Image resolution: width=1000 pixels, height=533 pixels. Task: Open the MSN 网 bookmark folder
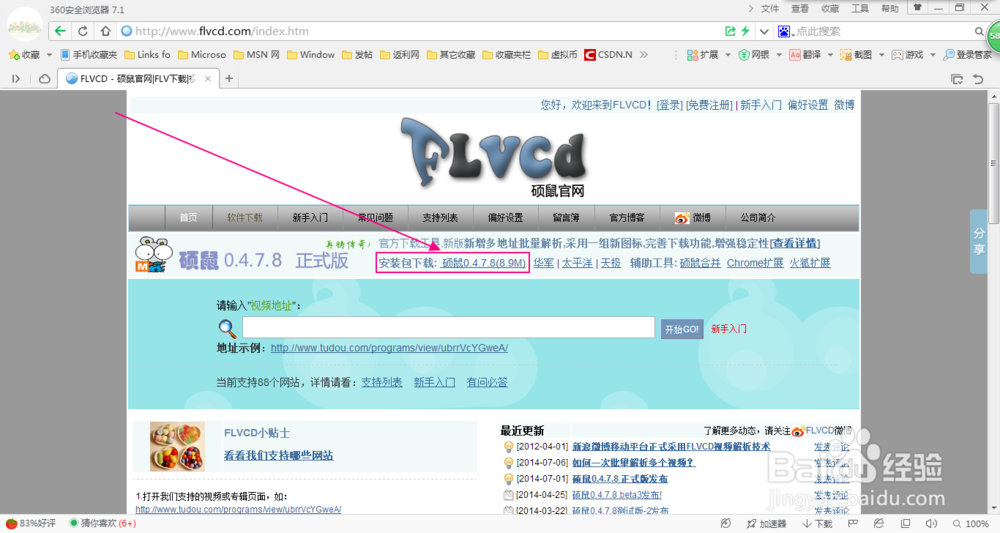point(256,55)
